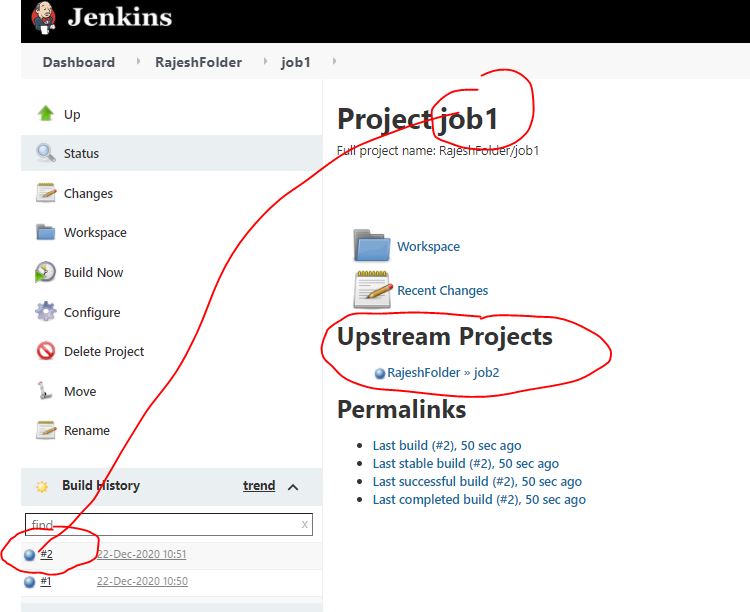Open the dropdown arrow after job1 breadcrumb
This screenshot has height=612, width=750.
tap(334, 62)
